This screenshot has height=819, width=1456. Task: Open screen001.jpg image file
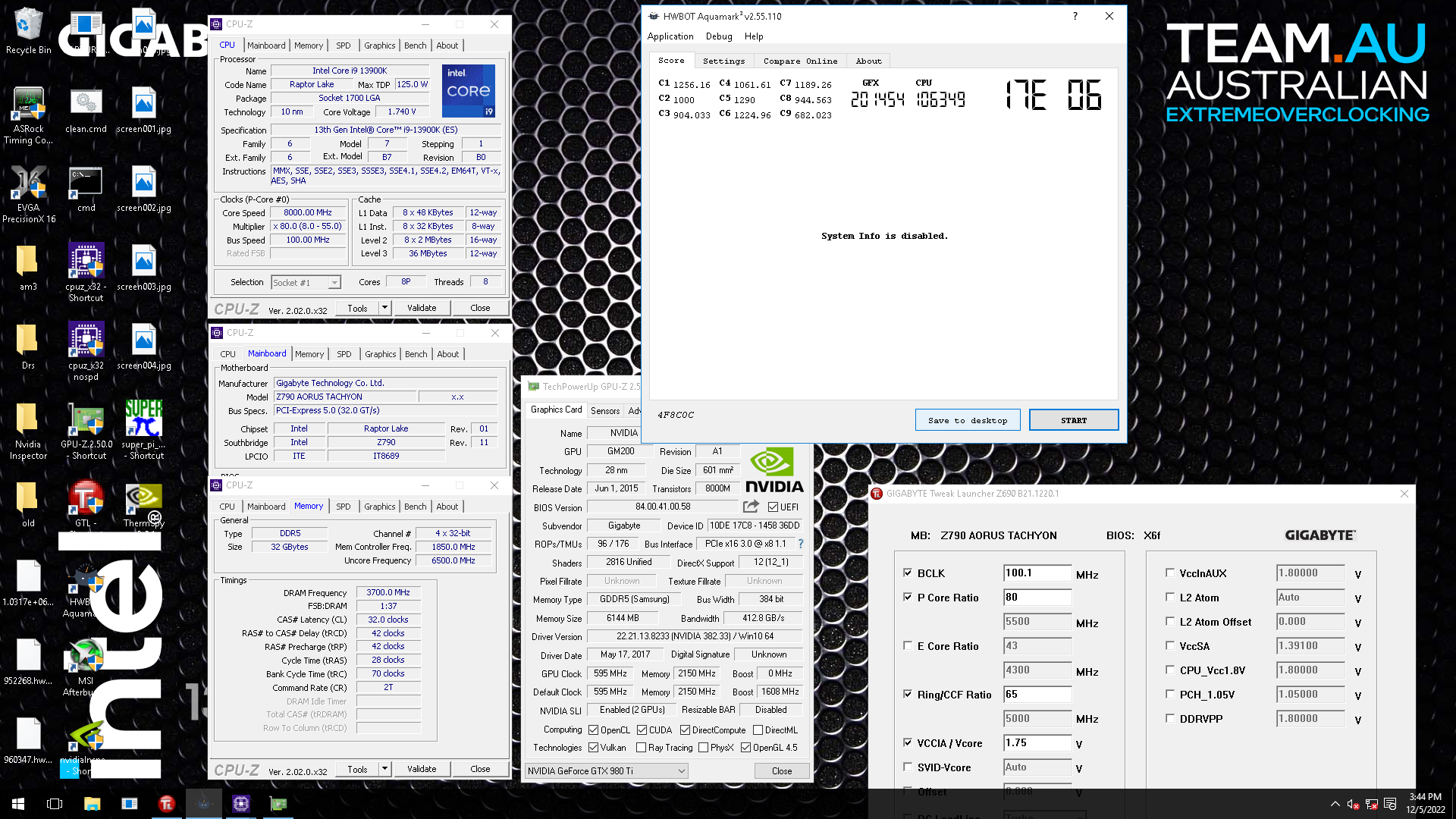(x=143, y=110)
